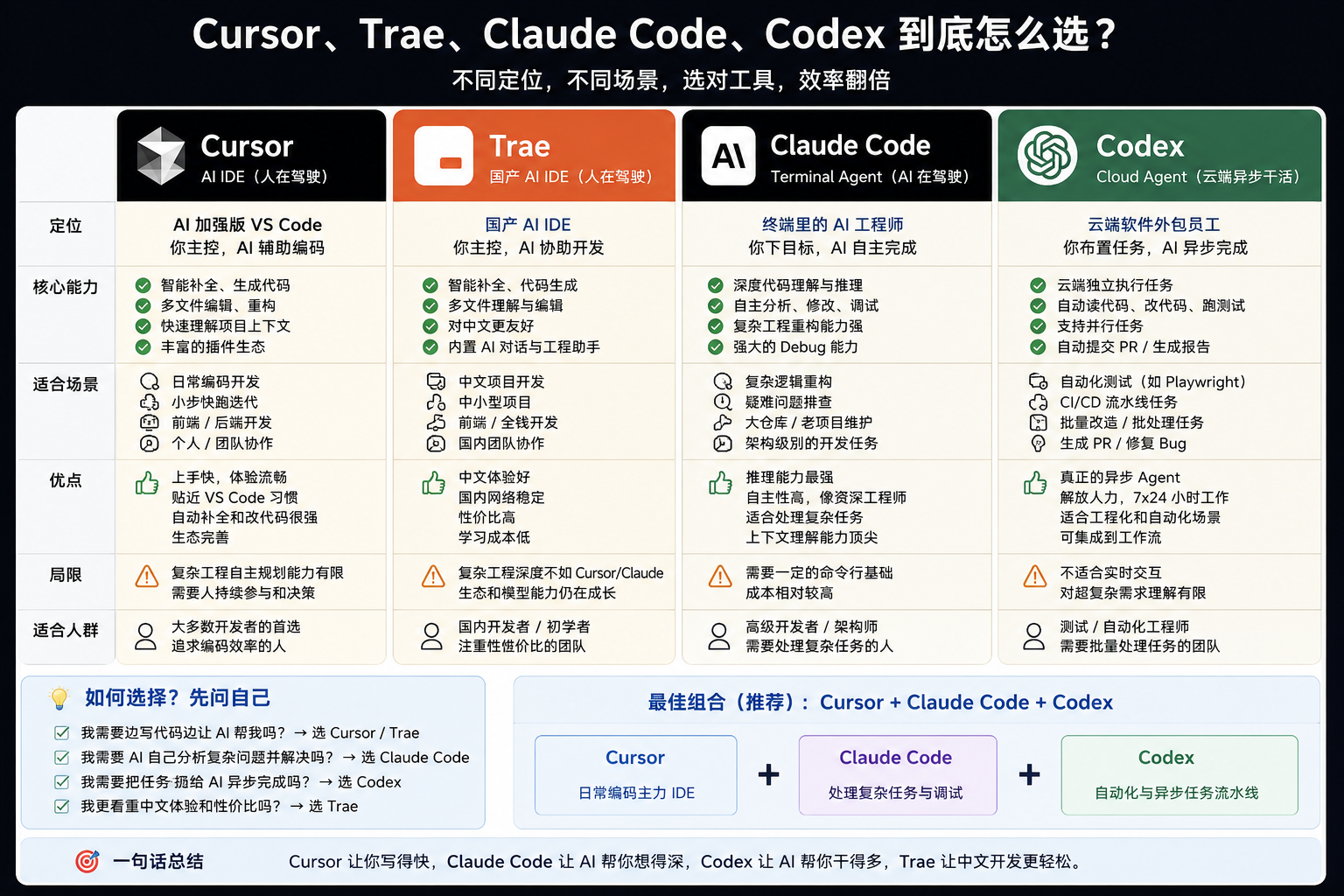Click the Claude Code AI logo
The height and width of the screenshot is (896, 1344).
coord(728,156)
